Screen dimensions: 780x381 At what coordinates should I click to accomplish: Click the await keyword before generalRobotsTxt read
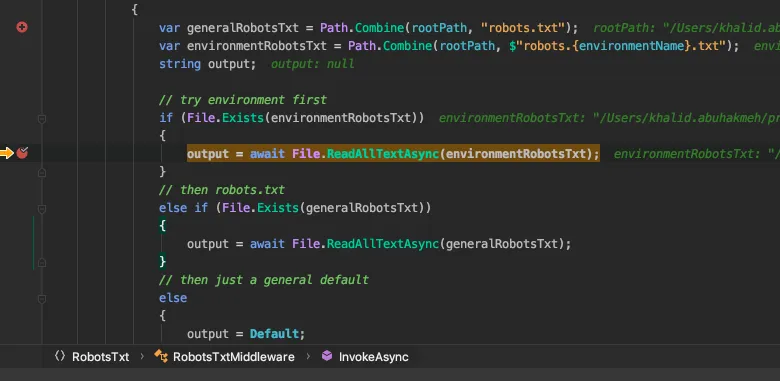coord(267,244)
